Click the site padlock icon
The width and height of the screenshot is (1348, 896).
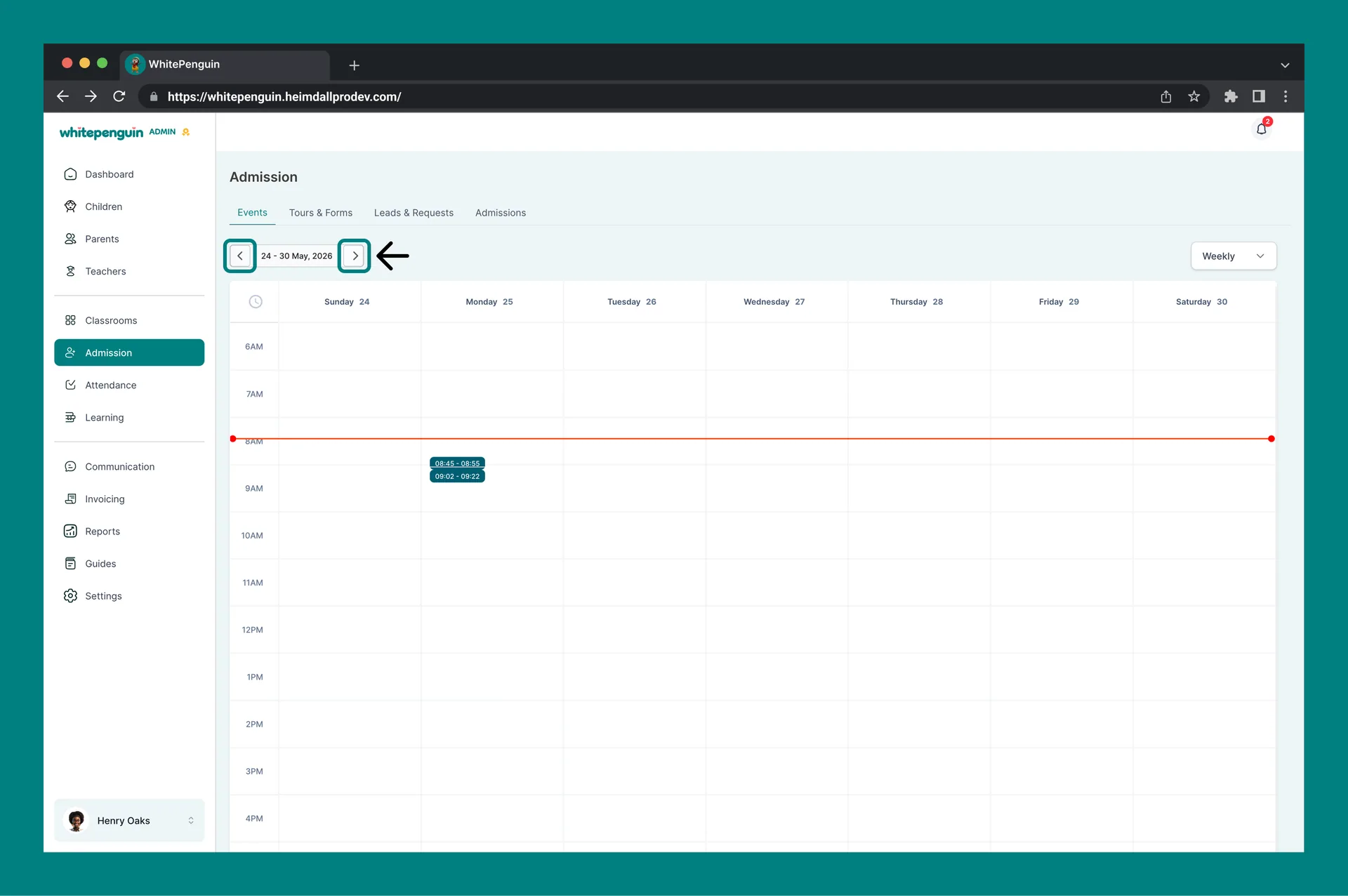click(154, 97)
